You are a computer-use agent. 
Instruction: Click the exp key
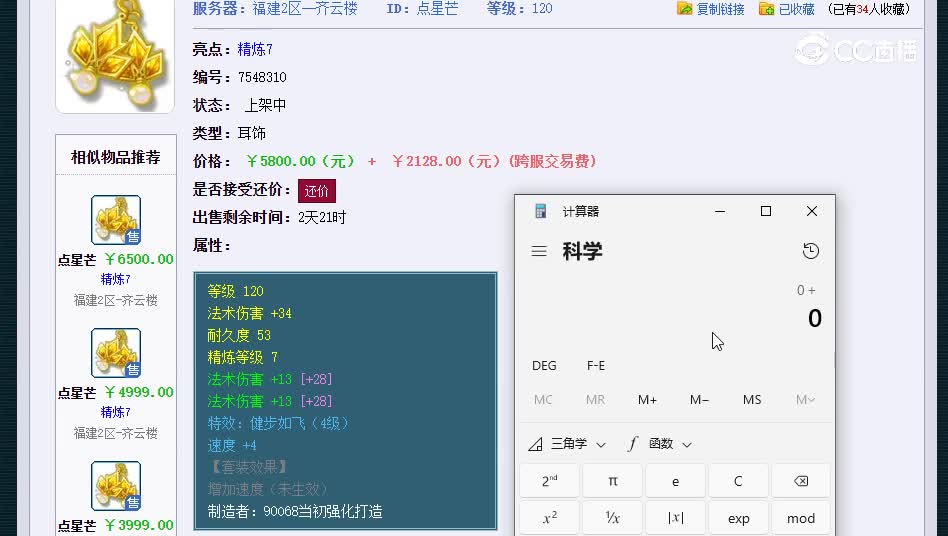(x=738, y=518)
